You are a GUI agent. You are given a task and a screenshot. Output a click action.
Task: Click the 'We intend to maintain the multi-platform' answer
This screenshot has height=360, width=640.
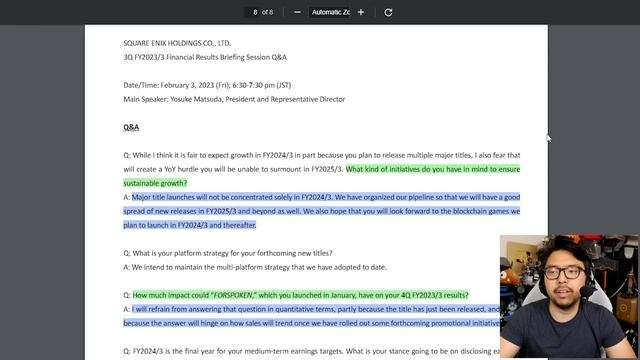point(255,267)
